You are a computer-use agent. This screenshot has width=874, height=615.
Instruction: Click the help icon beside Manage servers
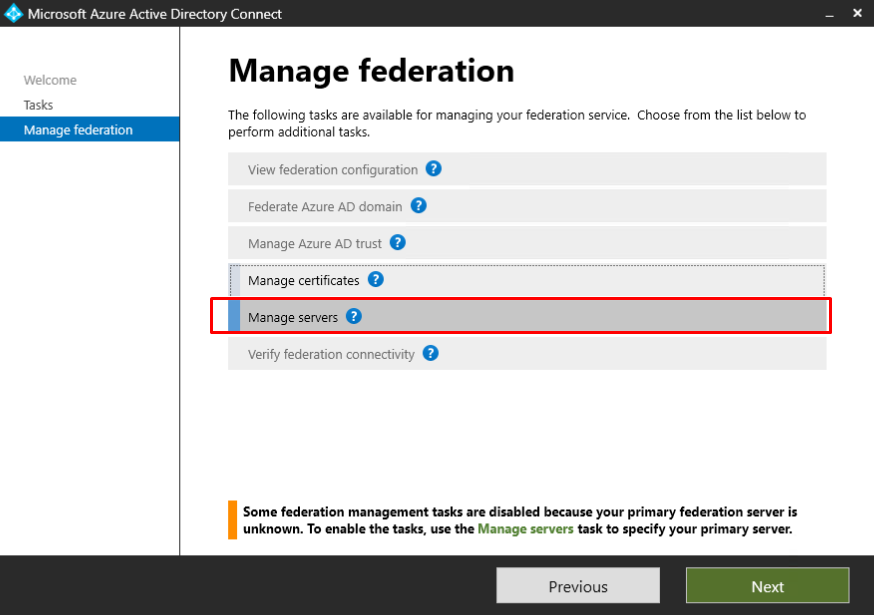click(353, 317)
